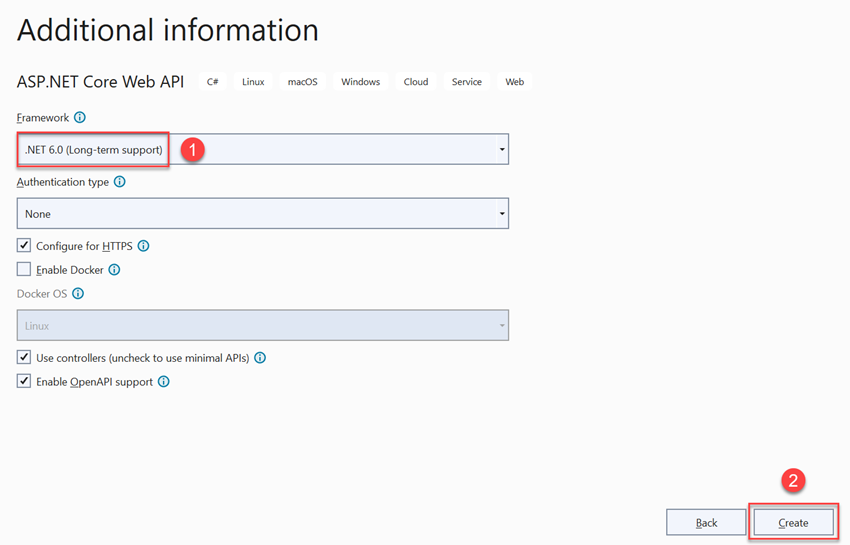Click the Authentication type info icon

point(120,182)
